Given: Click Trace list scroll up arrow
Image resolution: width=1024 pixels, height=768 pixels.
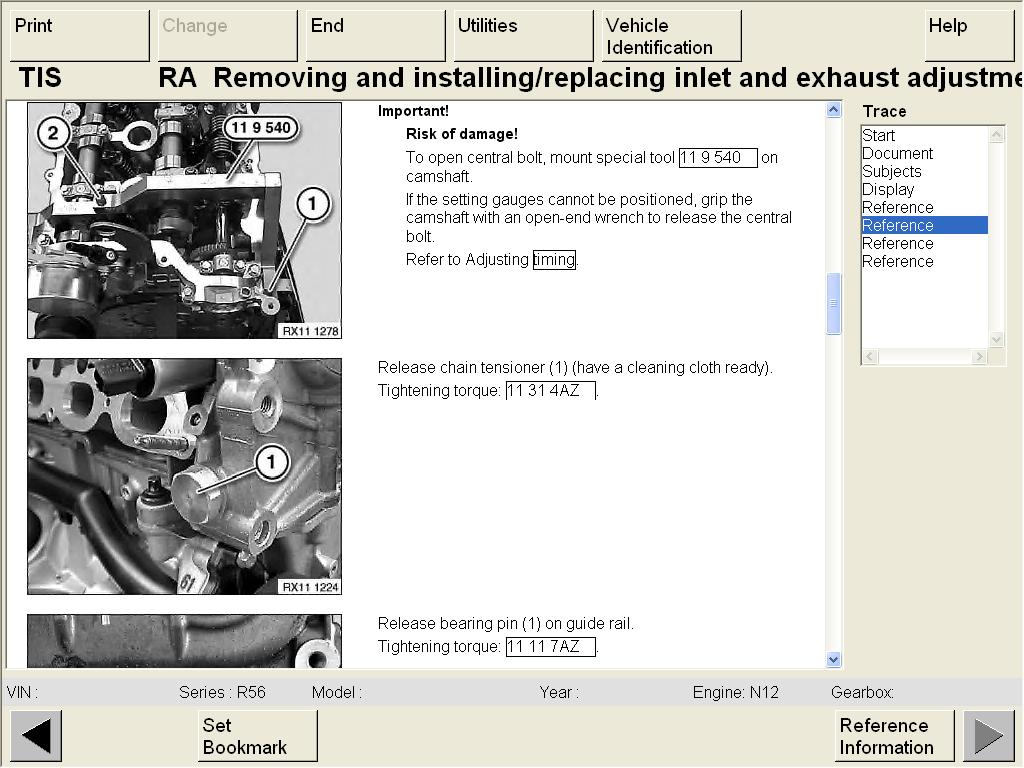Looking at the screenshot, I should (996, 134).
